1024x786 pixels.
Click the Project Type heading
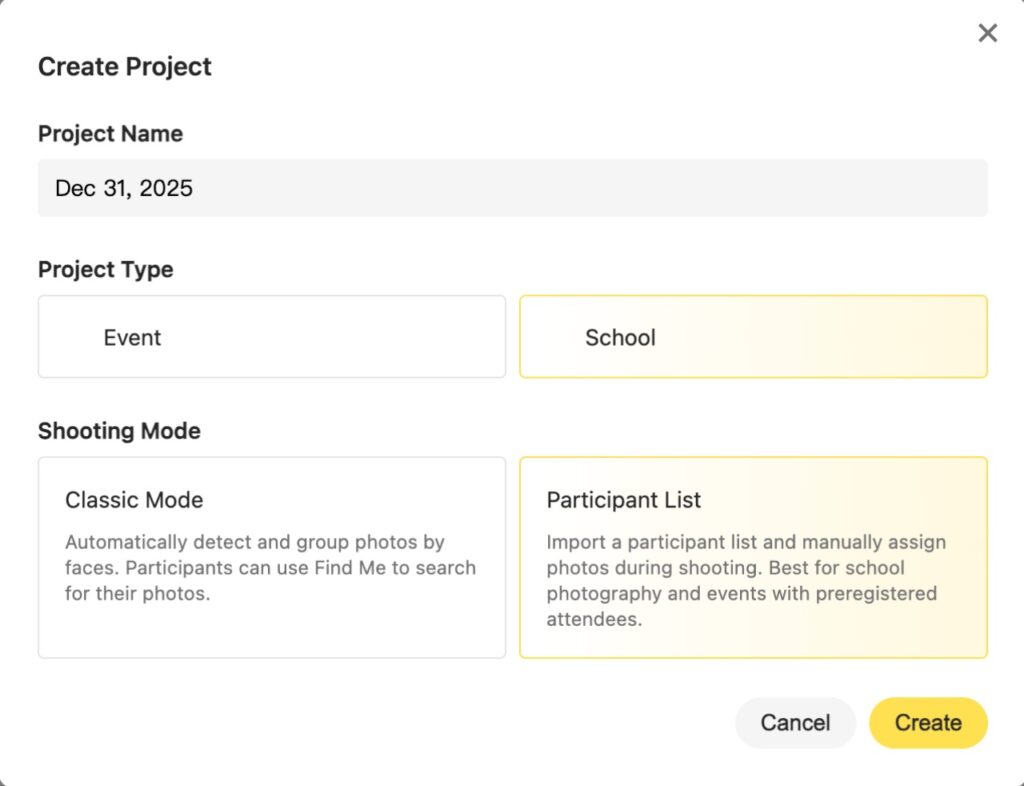[x=105, y=270]
